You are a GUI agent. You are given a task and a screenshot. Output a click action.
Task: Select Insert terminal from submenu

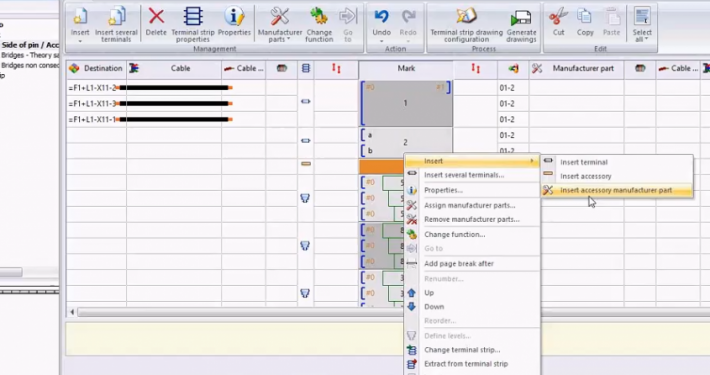click(584, 162)
